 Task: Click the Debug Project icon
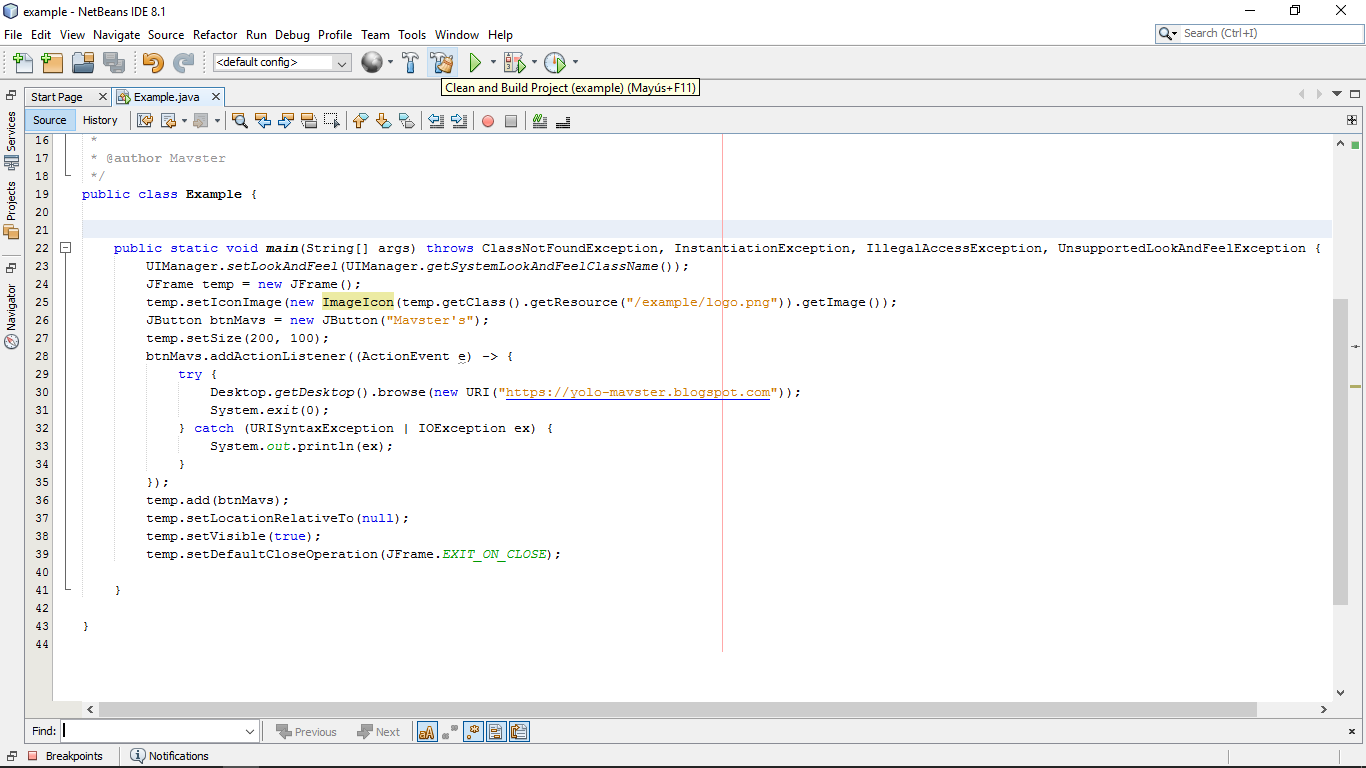514,62
